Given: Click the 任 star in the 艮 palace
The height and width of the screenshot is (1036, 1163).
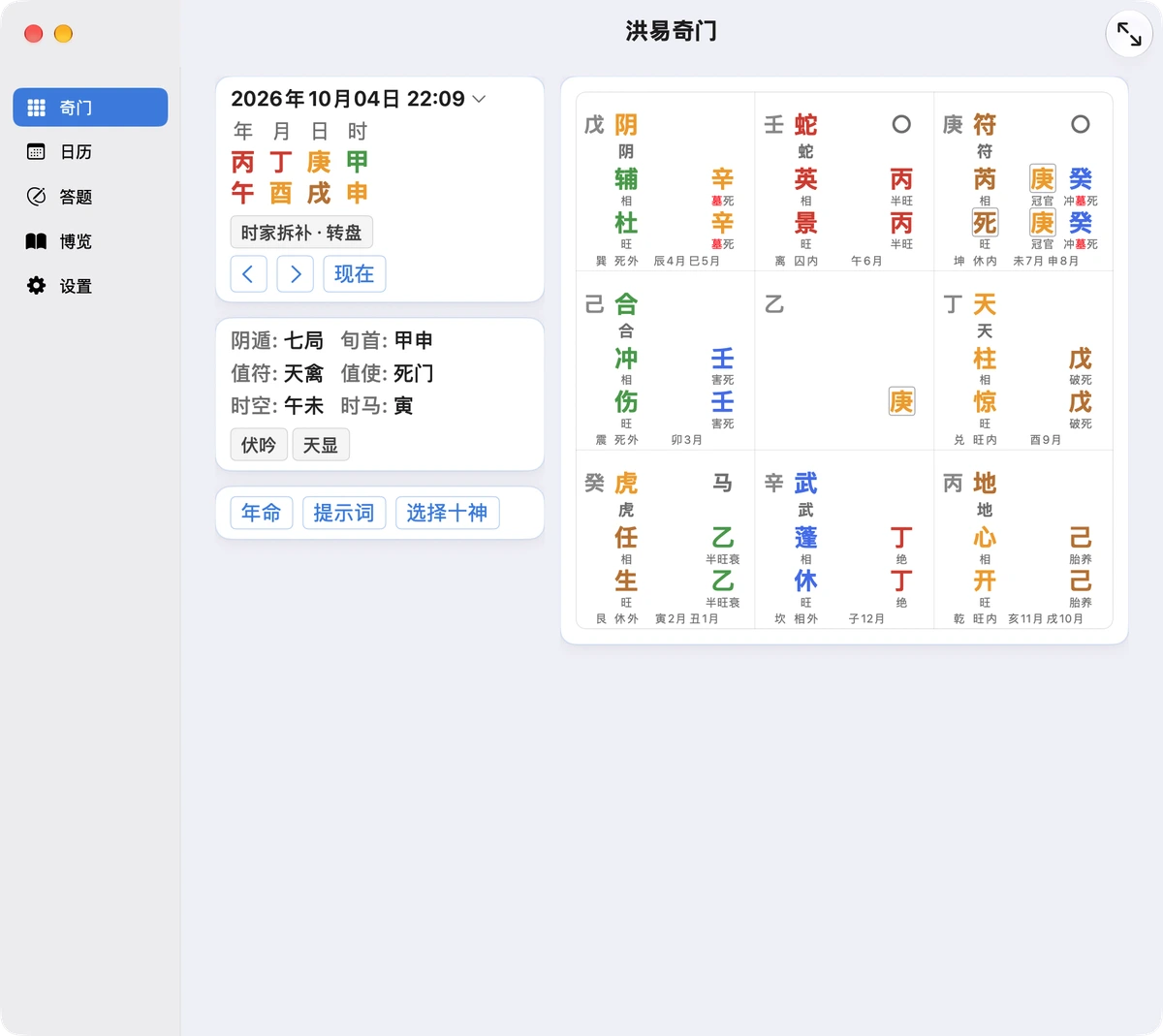Looking at the screenshot, I should click(x=626, y=538).
